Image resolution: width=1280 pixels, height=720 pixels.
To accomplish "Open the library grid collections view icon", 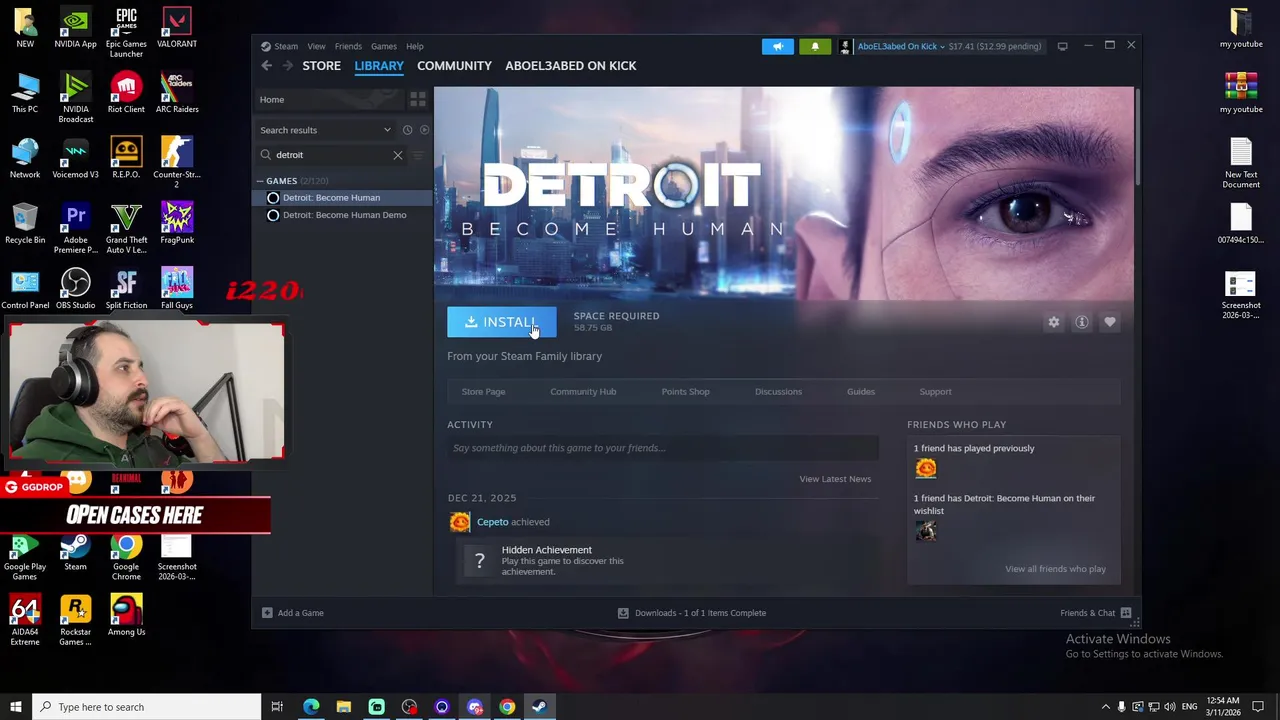I will pyautogui.click(x=418, y=99).
